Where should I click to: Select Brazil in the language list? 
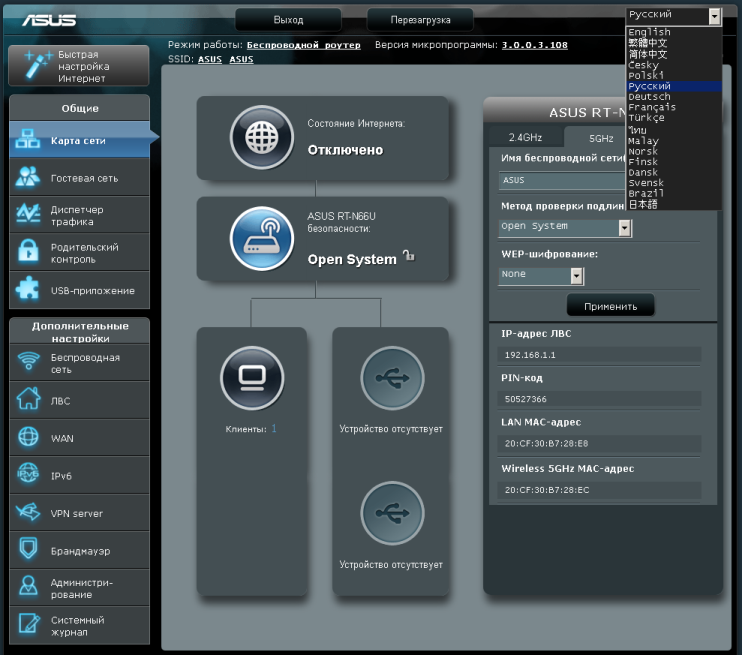(674, 193)
